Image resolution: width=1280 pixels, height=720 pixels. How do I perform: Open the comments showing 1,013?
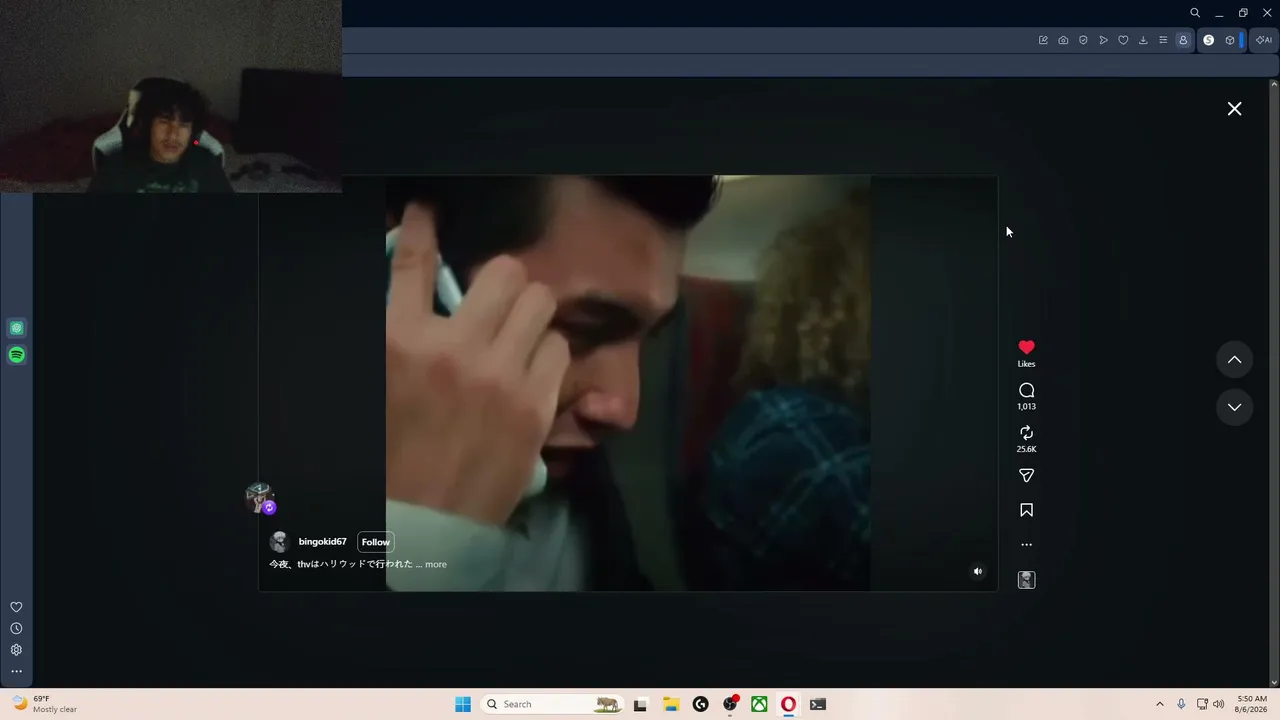coord(1026,390)
